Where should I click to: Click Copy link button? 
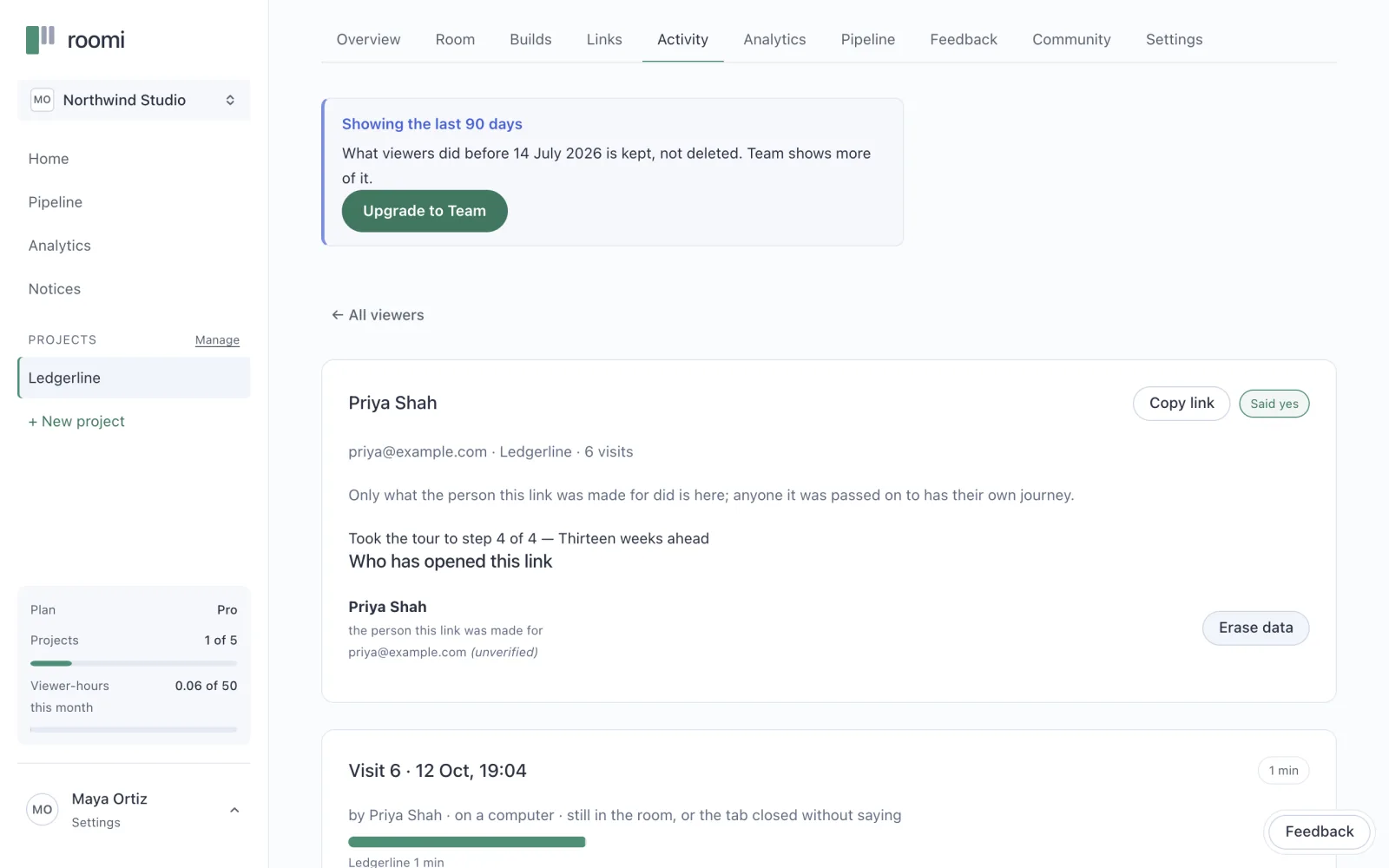tap(1182, 404)
